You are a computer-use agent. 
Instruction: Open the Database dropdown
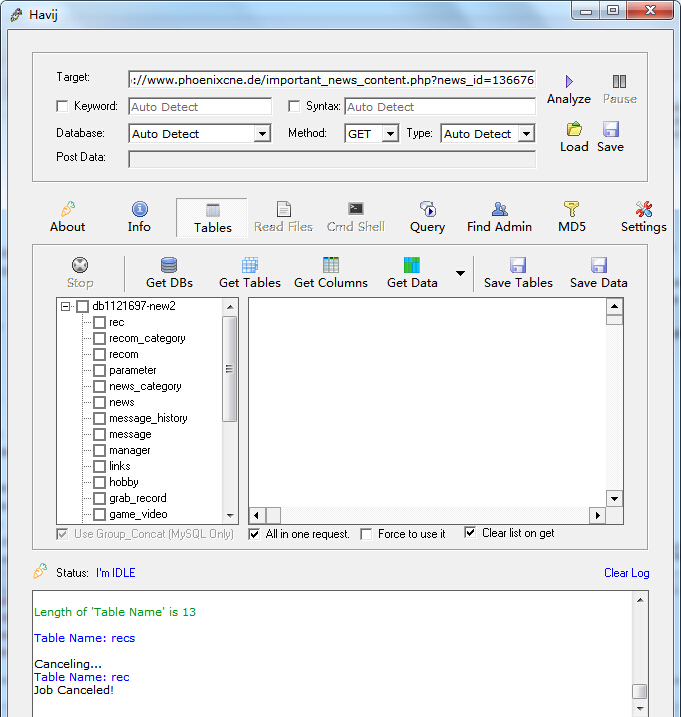pyautogui.click(x=262, y=134)
